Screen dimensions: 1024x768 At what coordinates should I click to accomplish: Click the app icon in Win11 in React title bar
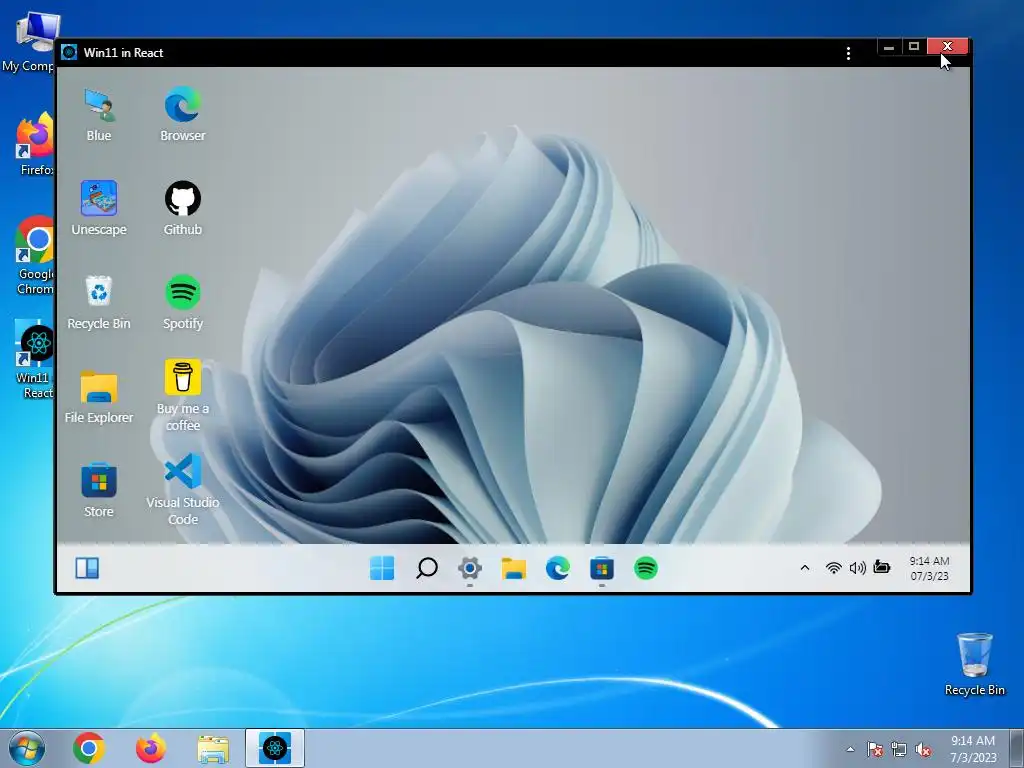[x=69, y=52]
